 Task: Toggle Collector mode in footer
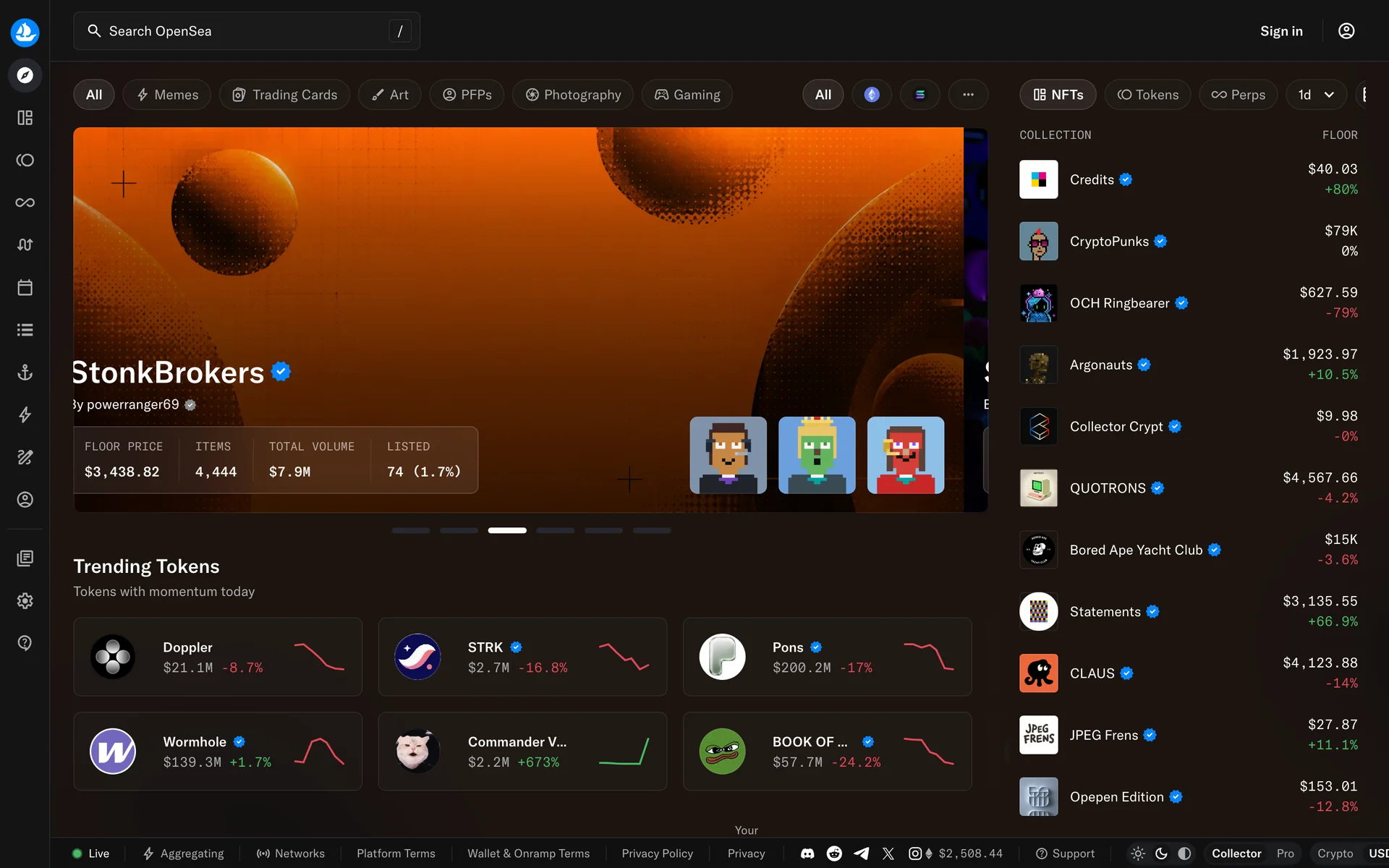point(1236,854)
